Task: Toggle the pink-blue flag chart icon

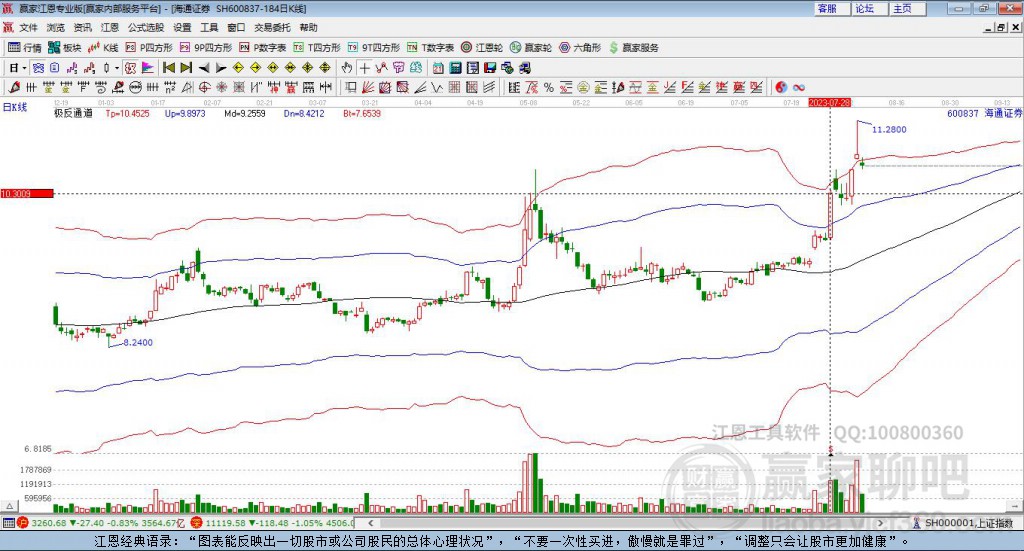Action: coord(148,68)
